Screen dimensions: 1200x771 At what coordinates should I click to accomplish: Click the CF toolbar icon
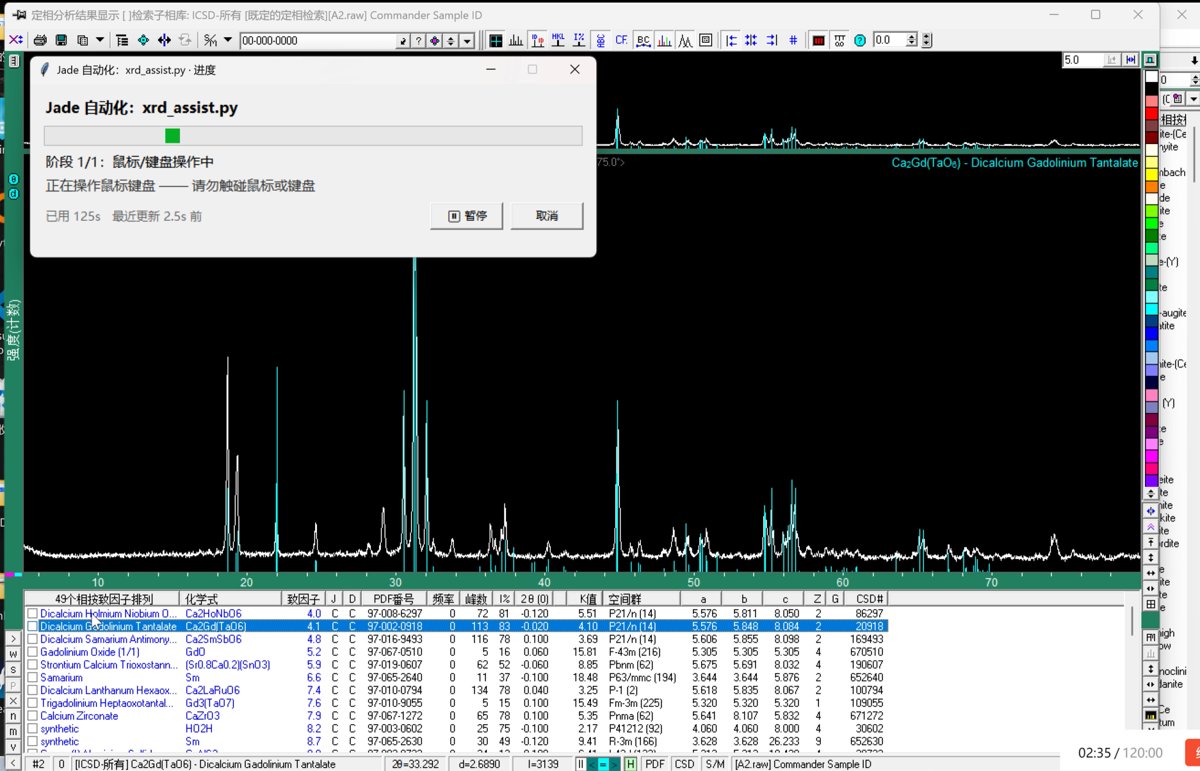pyautogui.click(x=622, y=40)
